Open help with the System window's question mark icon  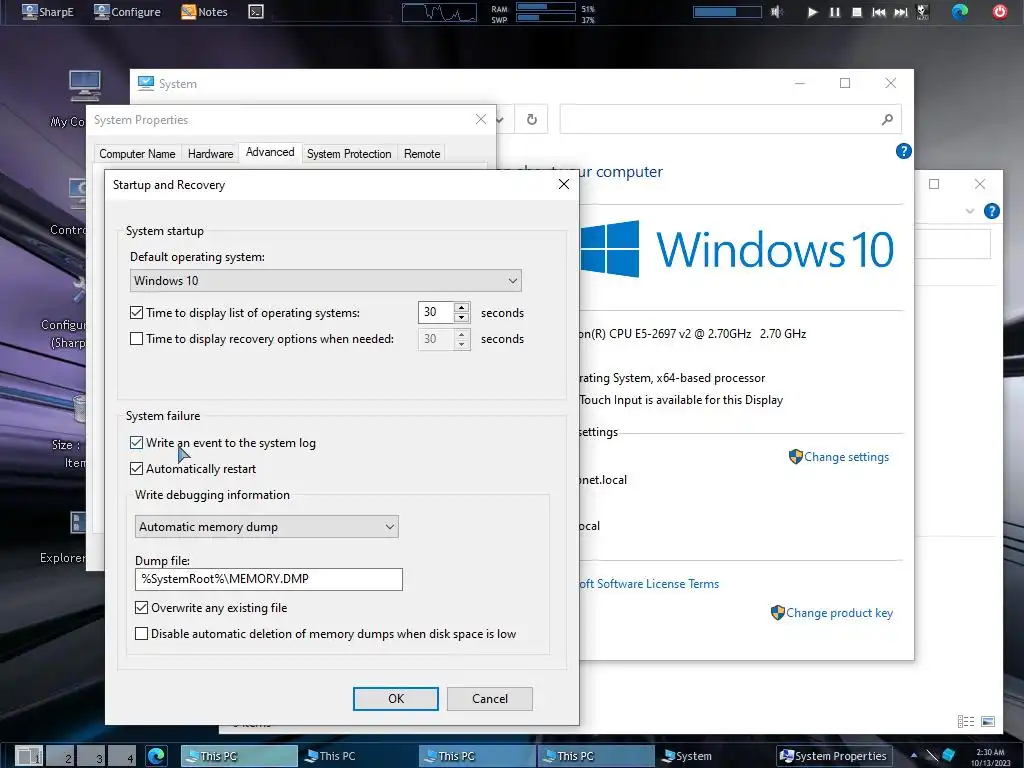[x=903, y=151]
